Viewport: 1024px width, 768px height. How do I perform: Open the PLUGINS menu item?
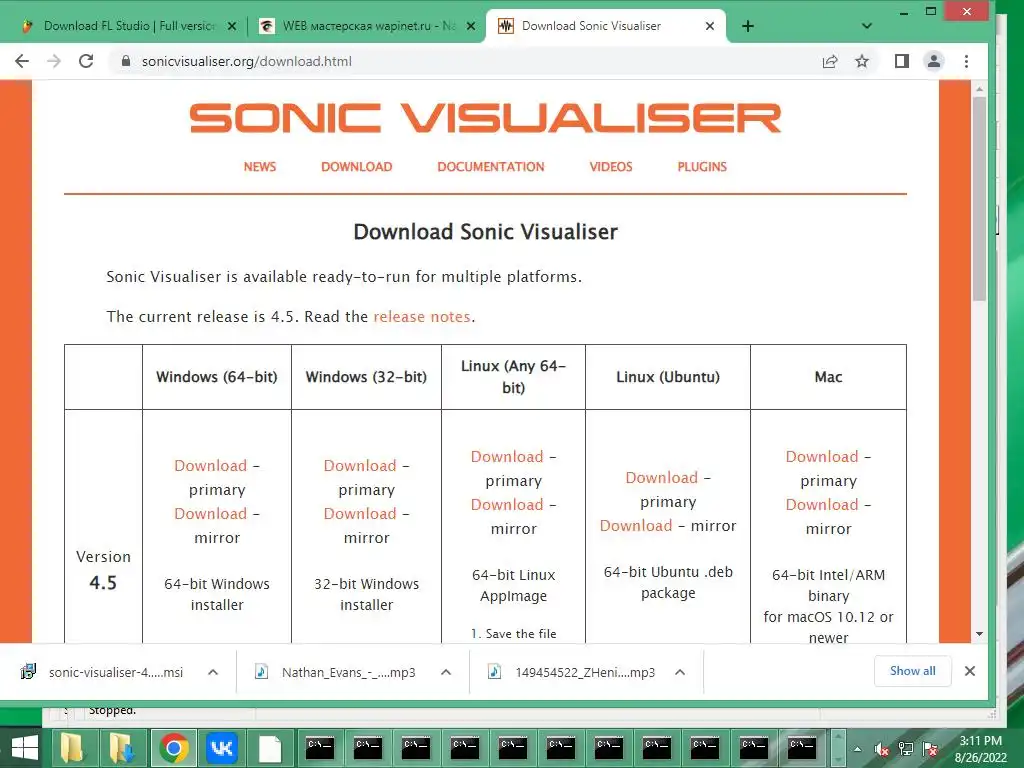[702, 167]
